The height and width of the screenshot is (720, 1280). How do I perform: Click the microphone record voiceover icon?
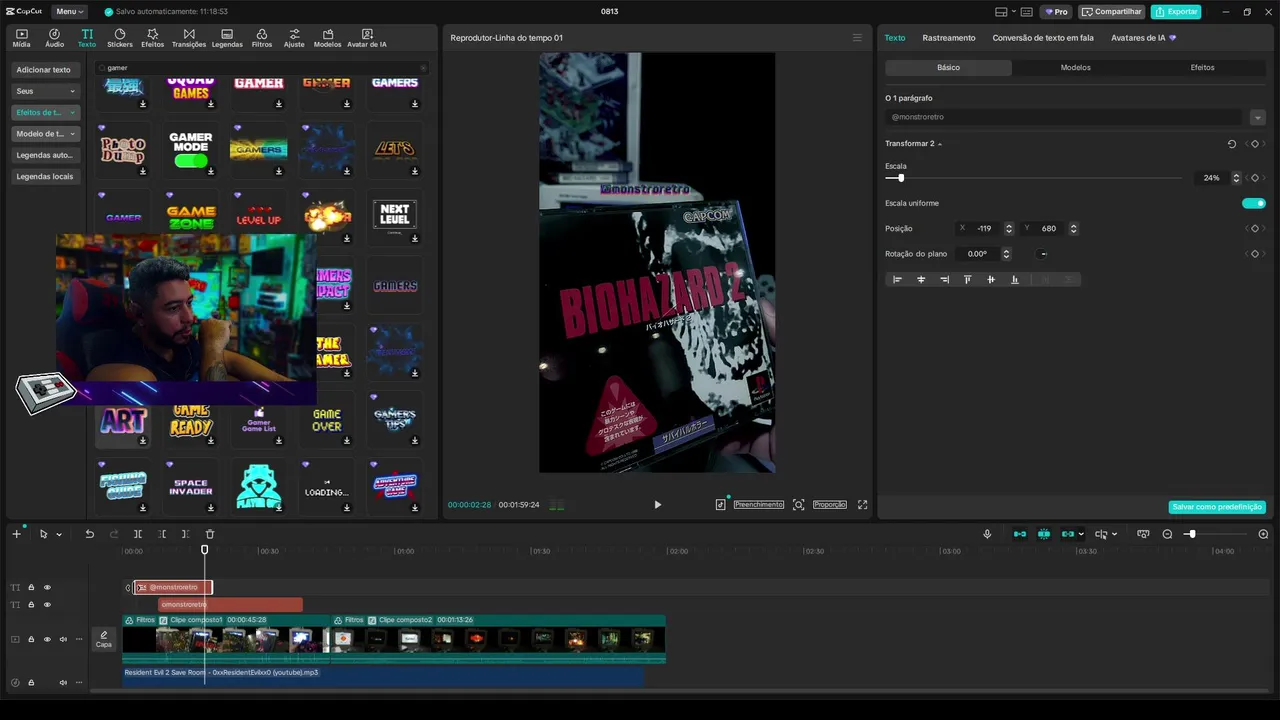[x=987, y=534]
